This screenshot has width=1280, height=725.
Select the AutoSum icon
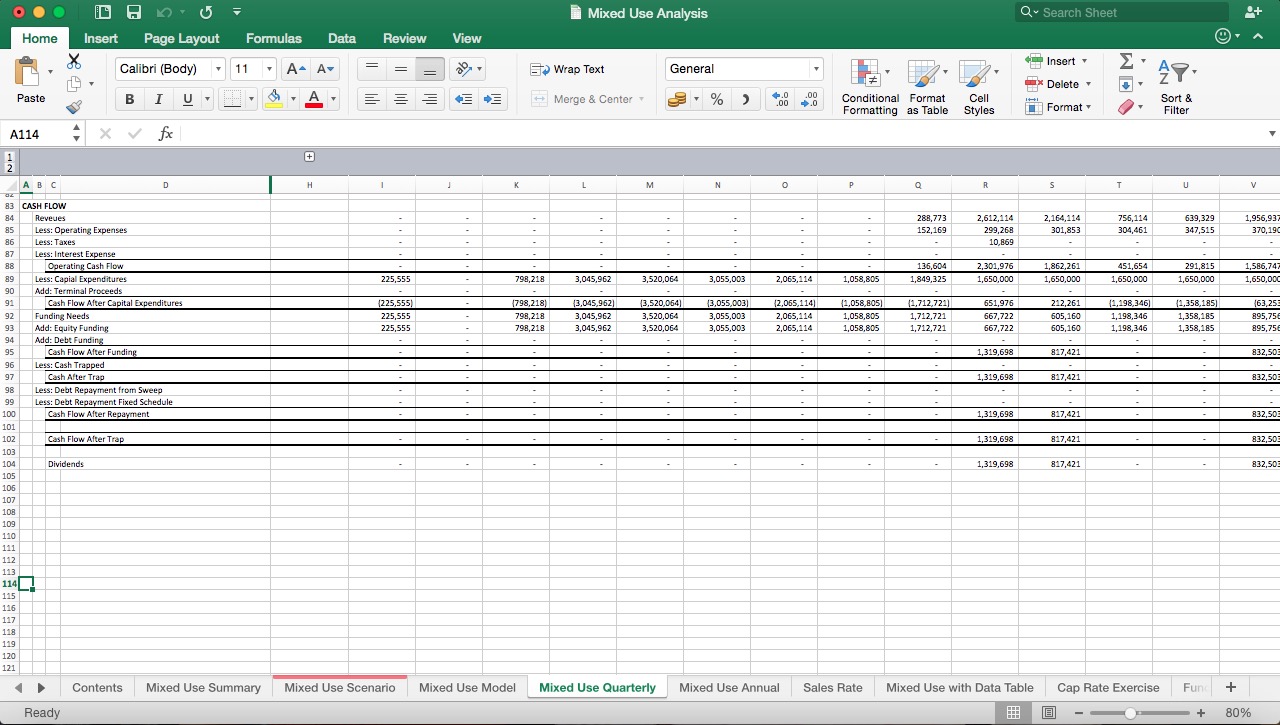click(1128, 61)
